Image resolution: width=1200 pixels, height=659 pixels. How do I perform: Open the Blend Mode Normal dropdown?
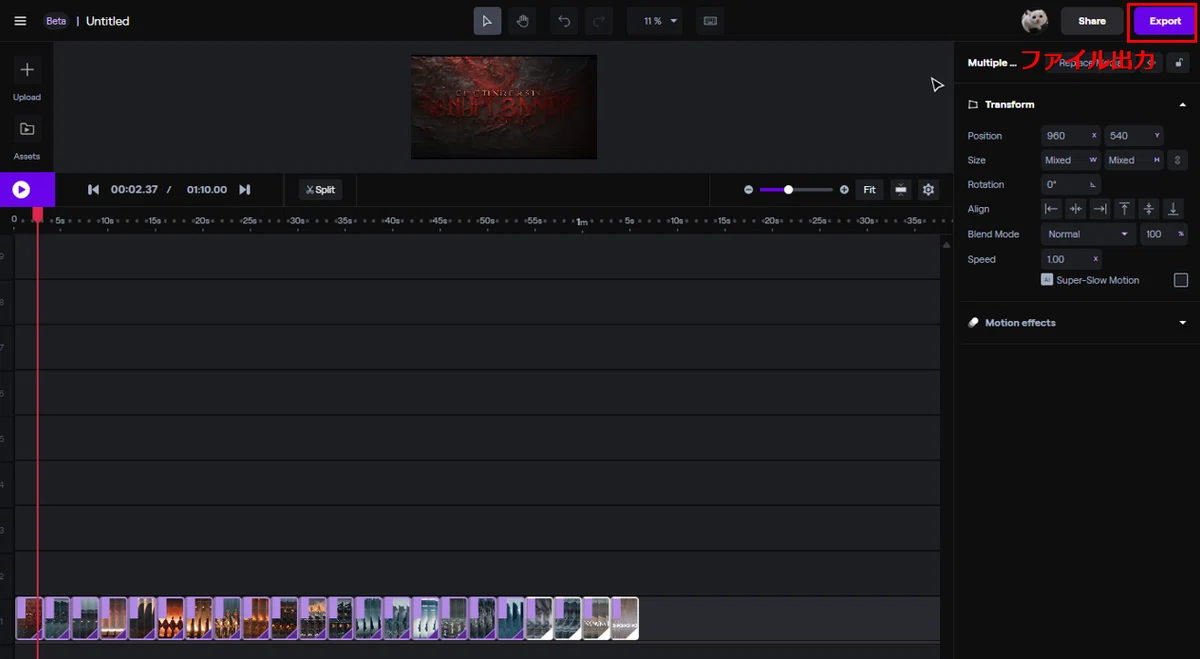coord(1087,234)
